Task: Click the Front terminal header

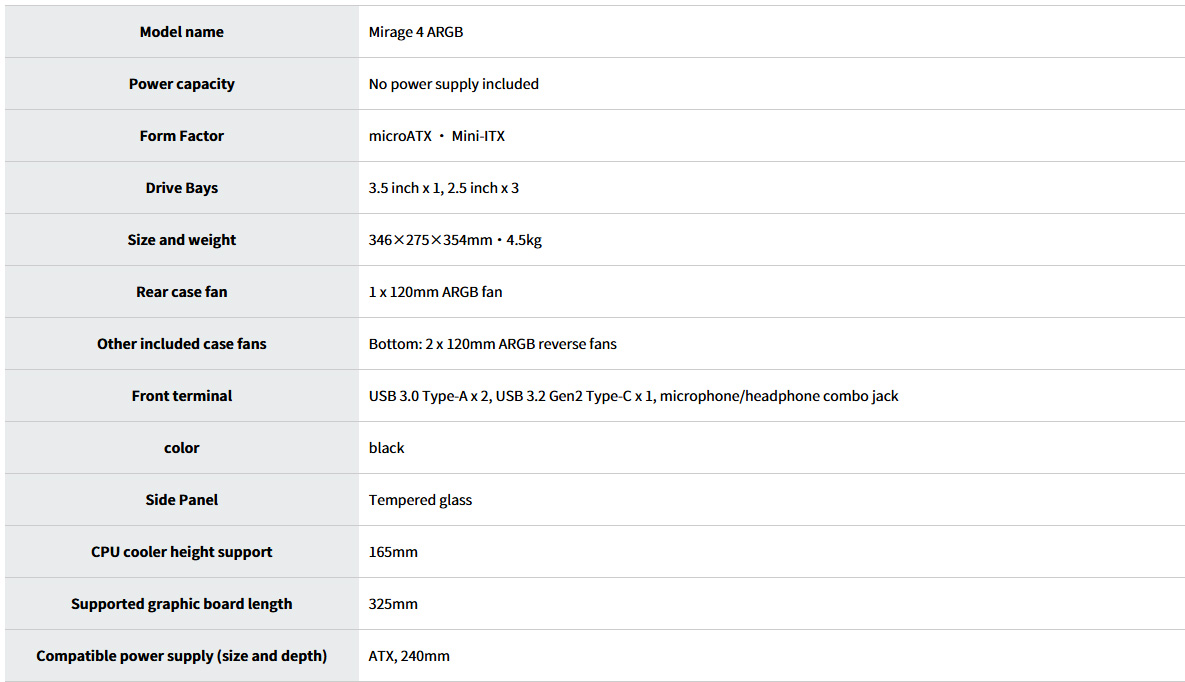Action: click(181, 395)
